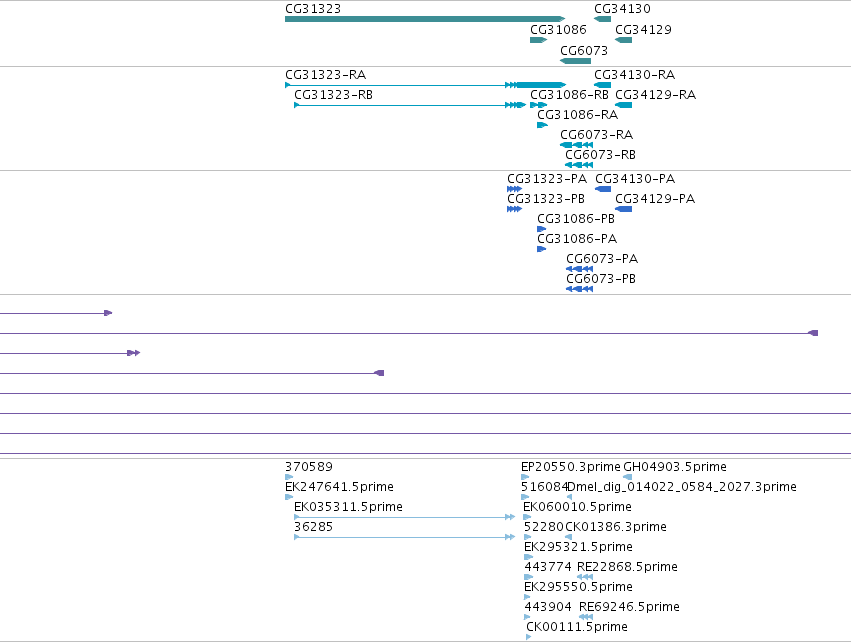The height and width of the screenshot is (642, 851).
Task: Select the CG6073-PB protein label
Action: pyautogui.click(x=601, y=279)
